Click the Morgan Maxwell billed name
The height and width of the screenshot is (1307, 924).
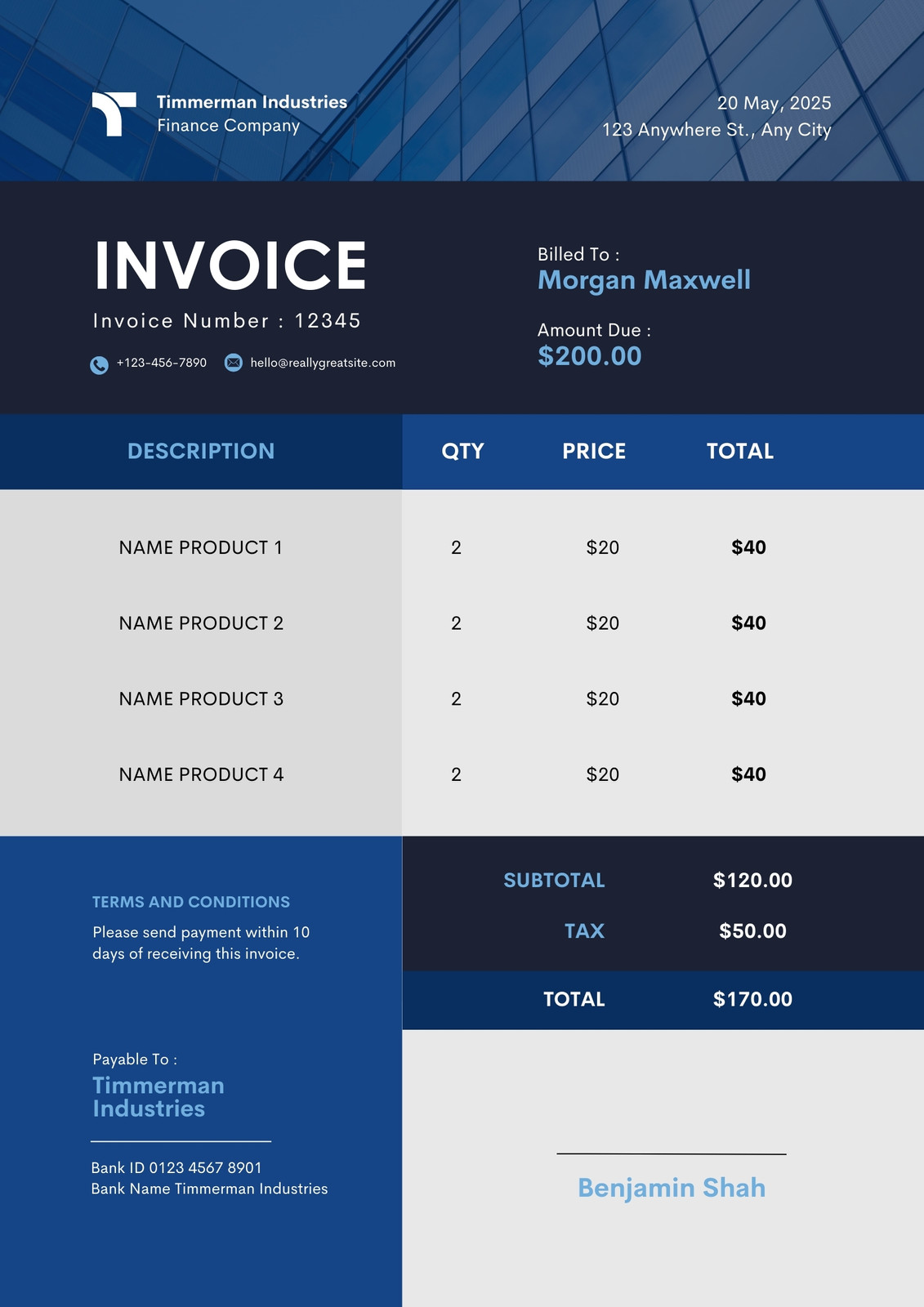644,280
